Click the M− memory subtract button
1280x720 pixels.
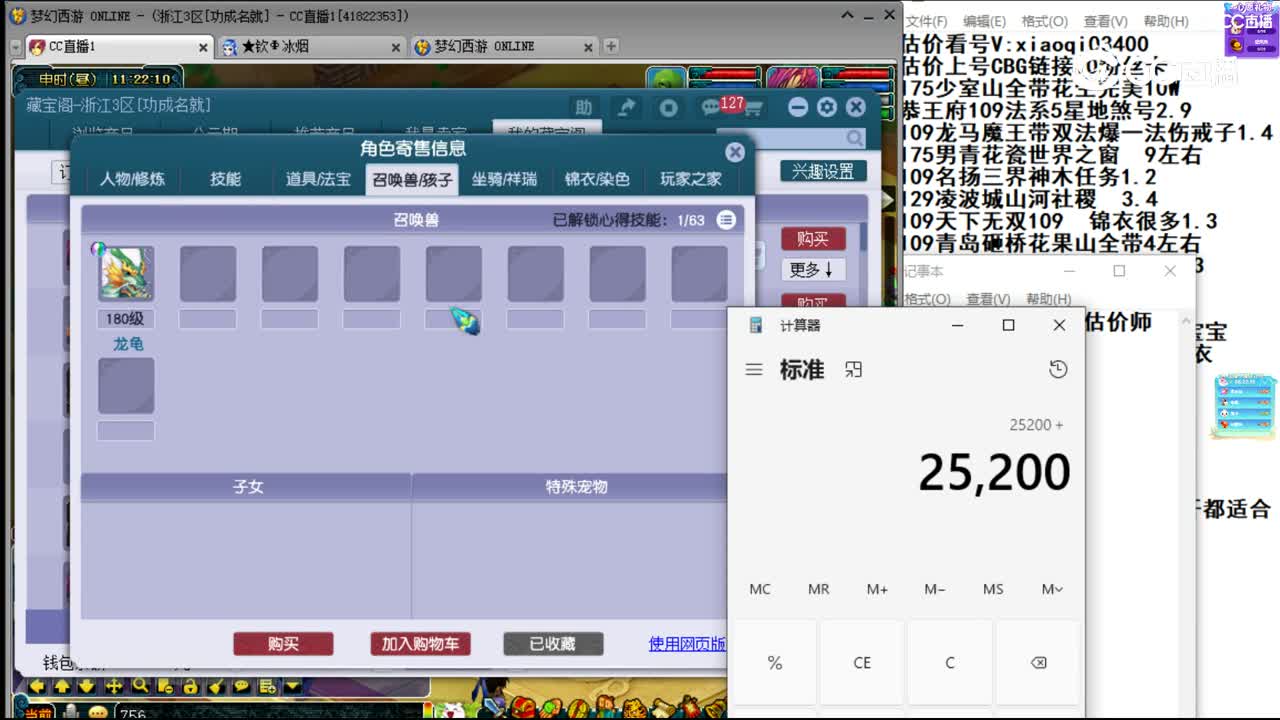(935, 589)
